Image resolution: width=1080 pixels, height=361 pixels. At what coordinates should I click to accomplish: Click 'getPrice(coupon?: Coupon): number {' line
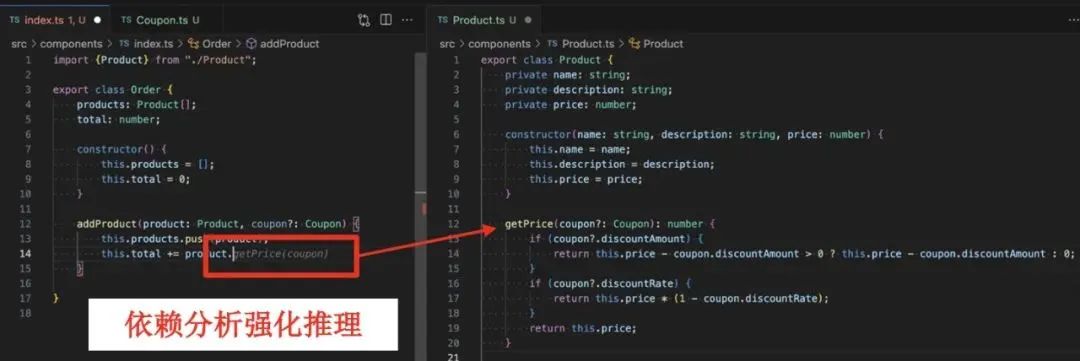tap(610, 223)
